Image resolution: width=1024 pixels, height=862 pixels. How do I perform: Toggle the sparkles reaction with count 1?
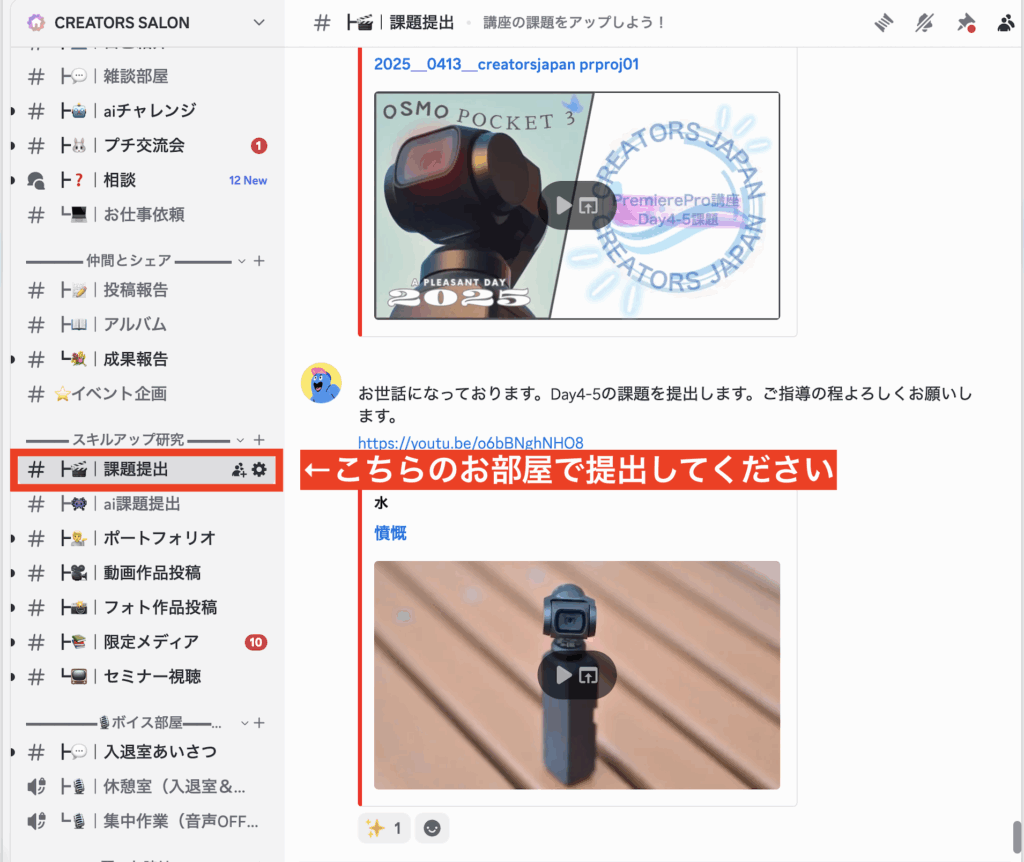[x=384, y=828]
